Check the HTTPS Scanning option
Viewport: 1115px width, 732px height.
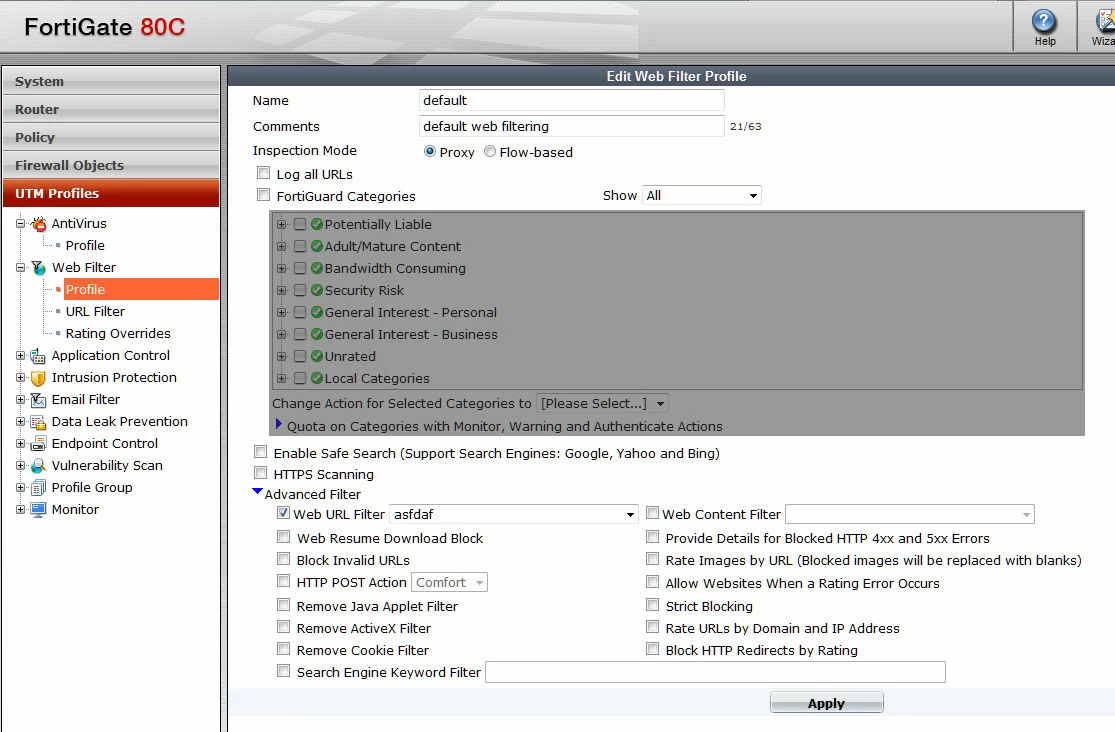(261, 473)
